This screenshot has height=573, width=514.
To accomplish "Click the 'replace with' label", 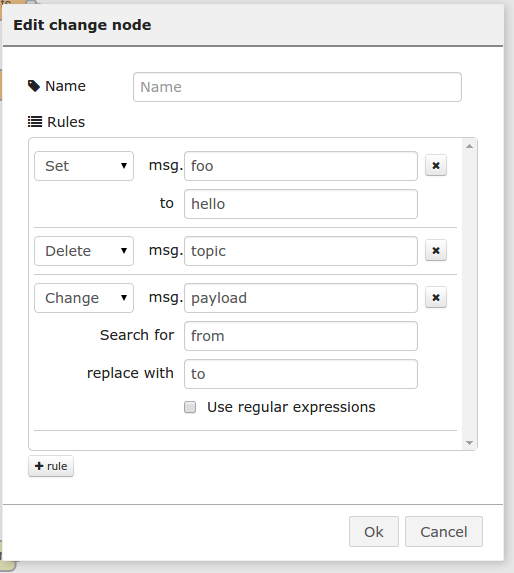I will click(130, 373).
